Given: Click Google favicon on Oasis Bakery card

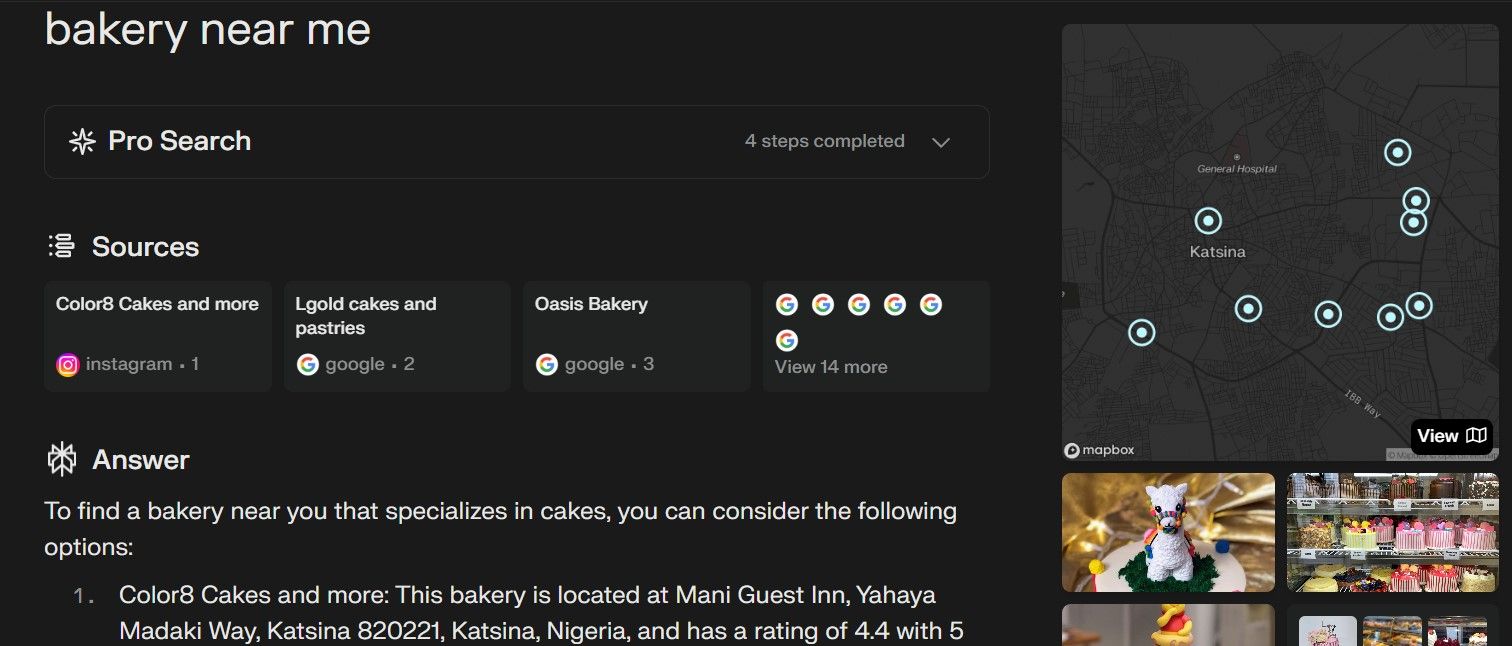Looking at the screenshot, I should [x=546, y=364].
